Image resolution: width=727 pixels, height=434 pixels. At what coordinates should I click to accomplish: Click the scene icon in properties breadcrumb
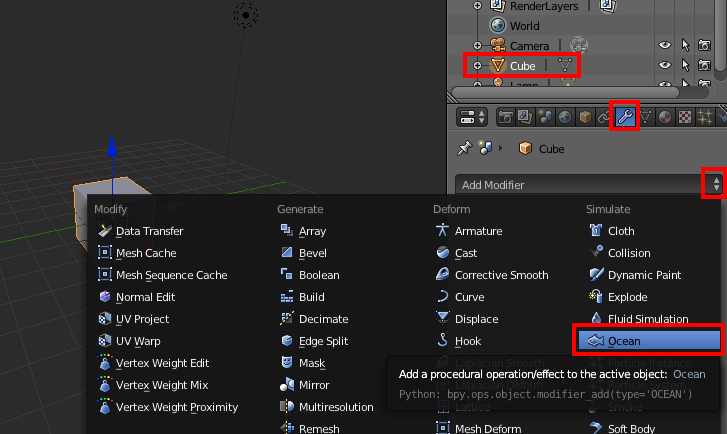click(485, 148)
